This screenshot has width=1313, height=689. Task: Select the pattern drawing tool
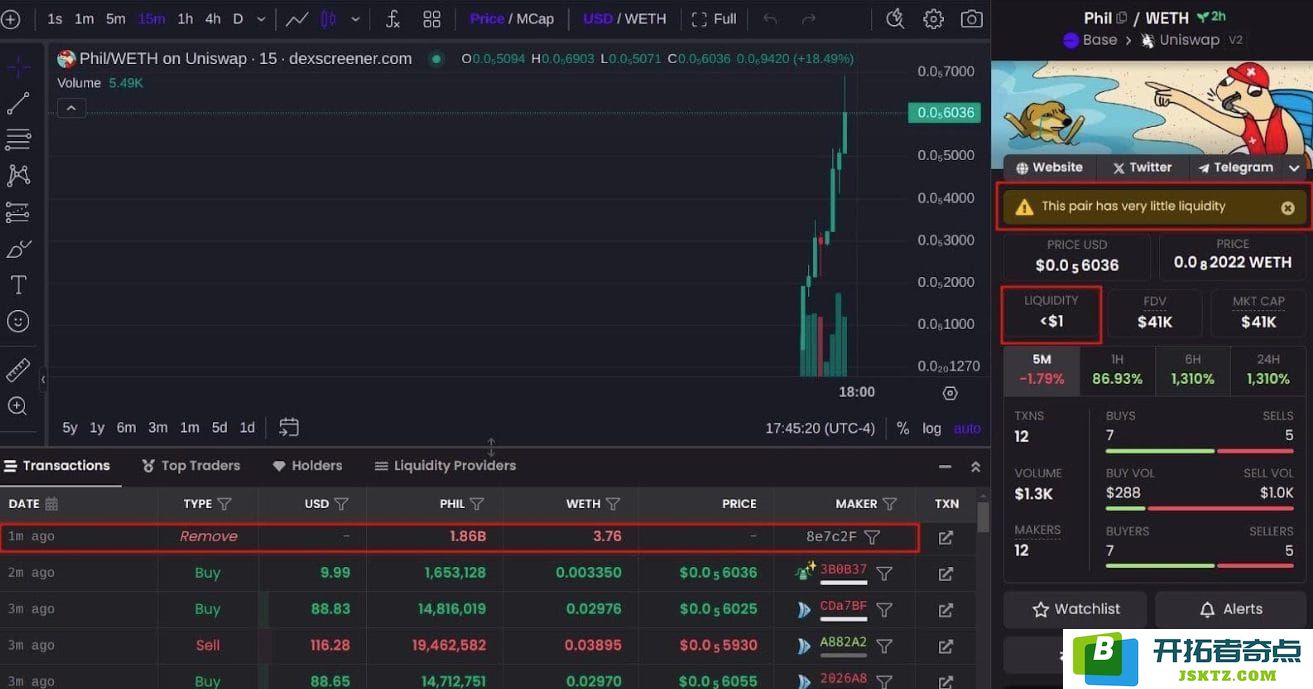(18, 175)
